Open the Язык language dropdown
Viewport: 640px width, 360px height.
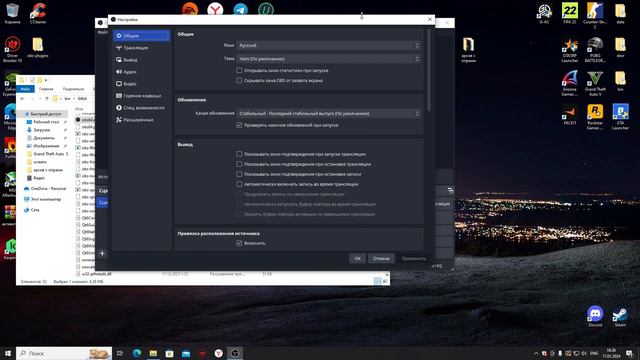pos(329,45)
